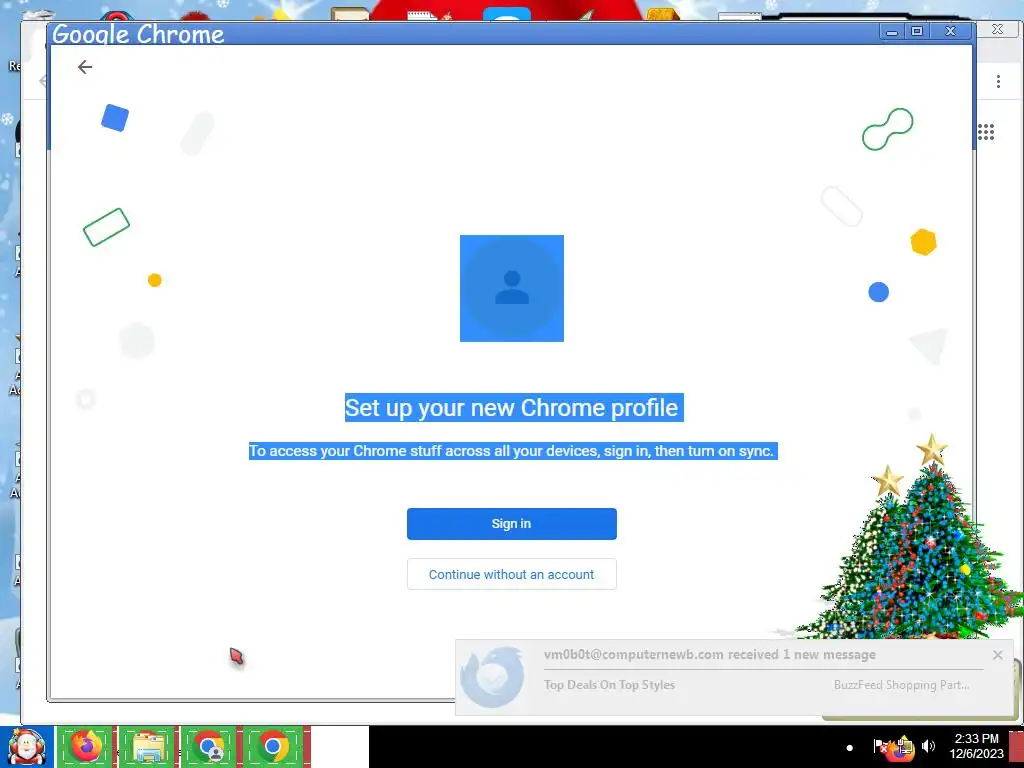The width and height of the screenshot is (1024, 768).
Task: Open File Explorer from the taskbar
Action: 148,747
